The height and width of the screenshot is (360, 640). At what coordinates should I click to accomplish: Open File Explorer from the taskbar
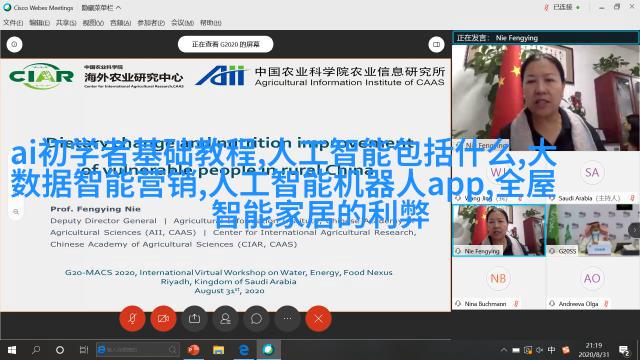click(218, 350)
